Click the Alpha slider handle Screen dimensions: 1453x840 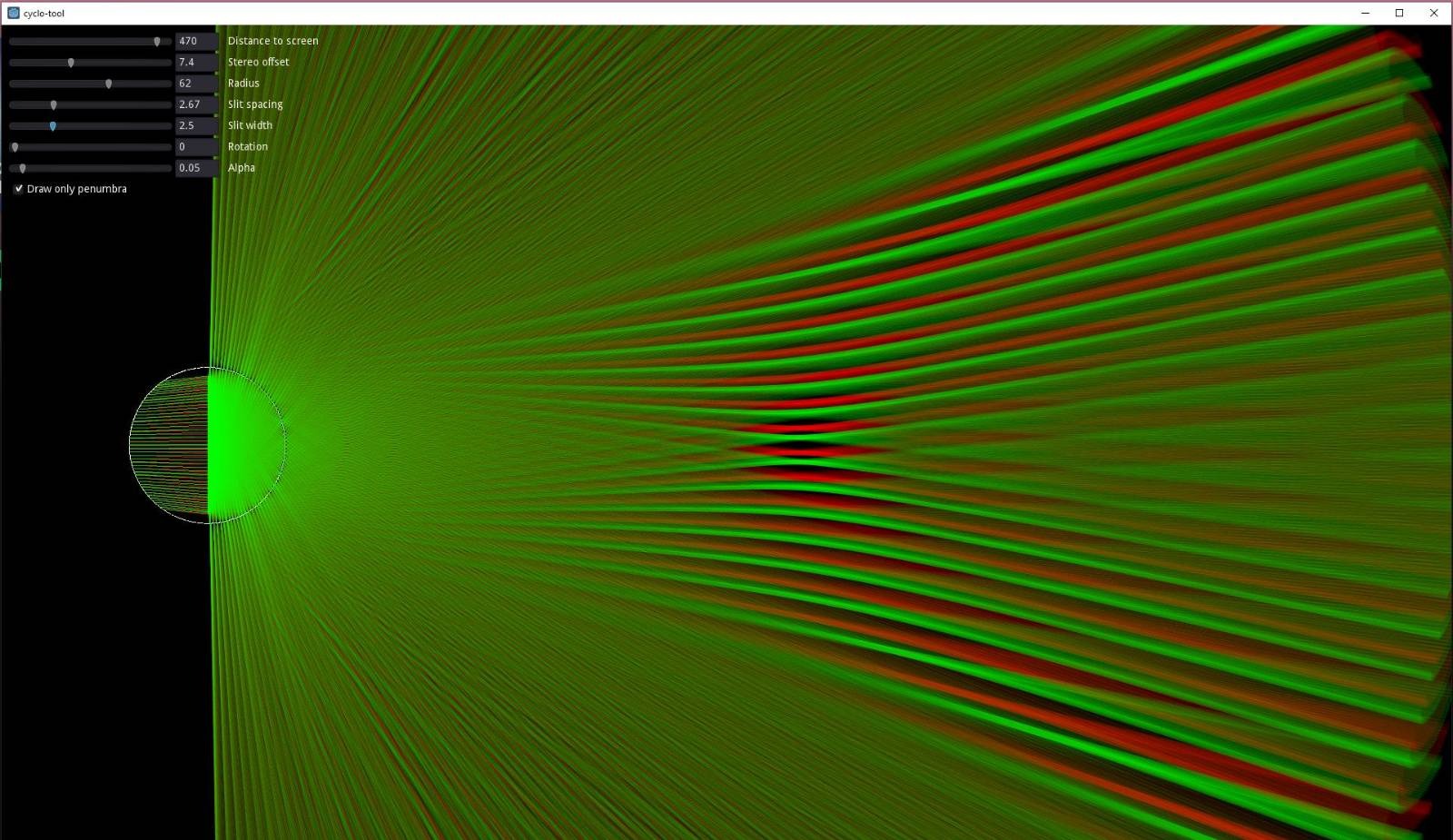23,168
